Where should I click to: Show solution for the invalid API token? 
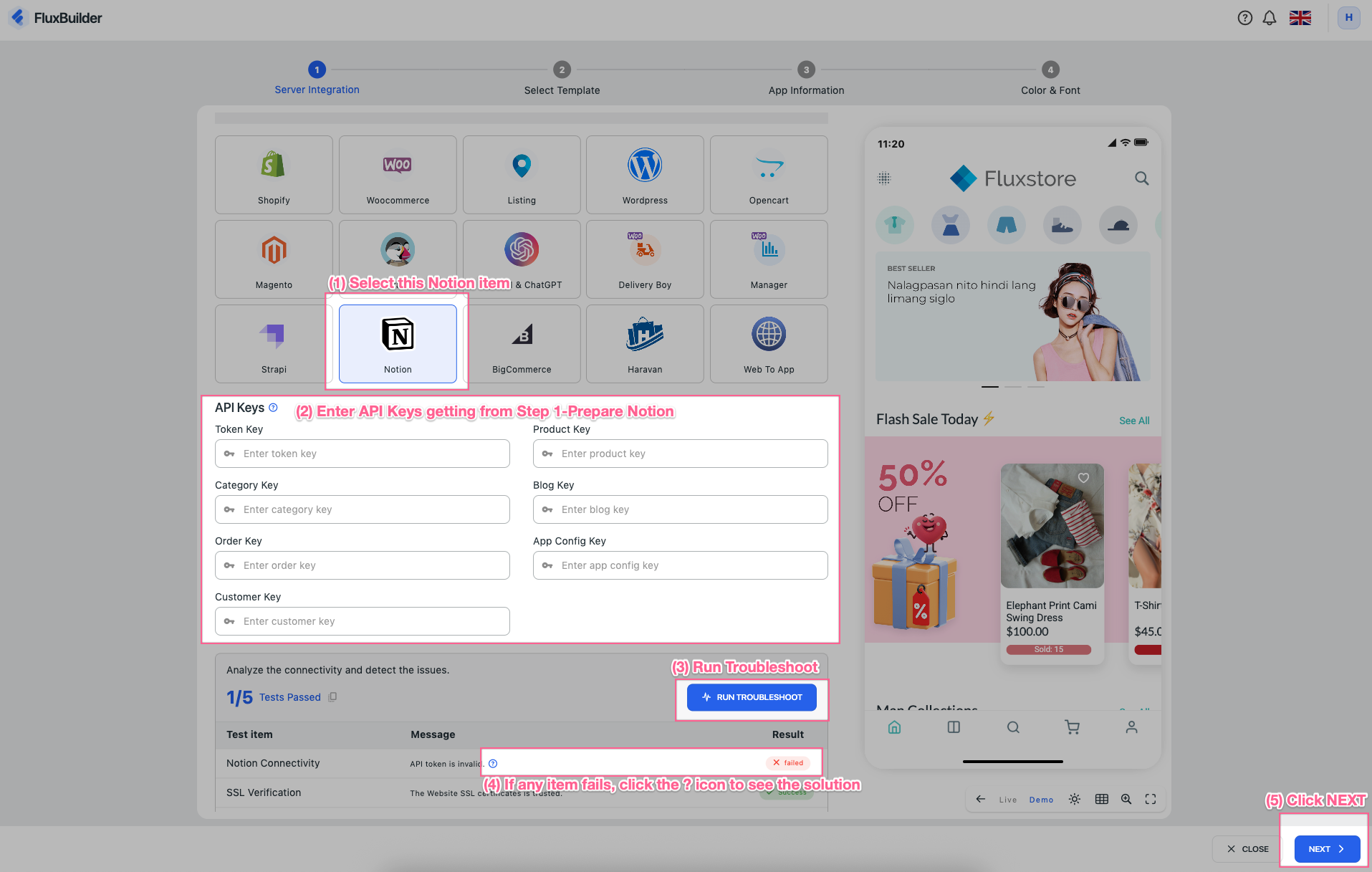493,764
